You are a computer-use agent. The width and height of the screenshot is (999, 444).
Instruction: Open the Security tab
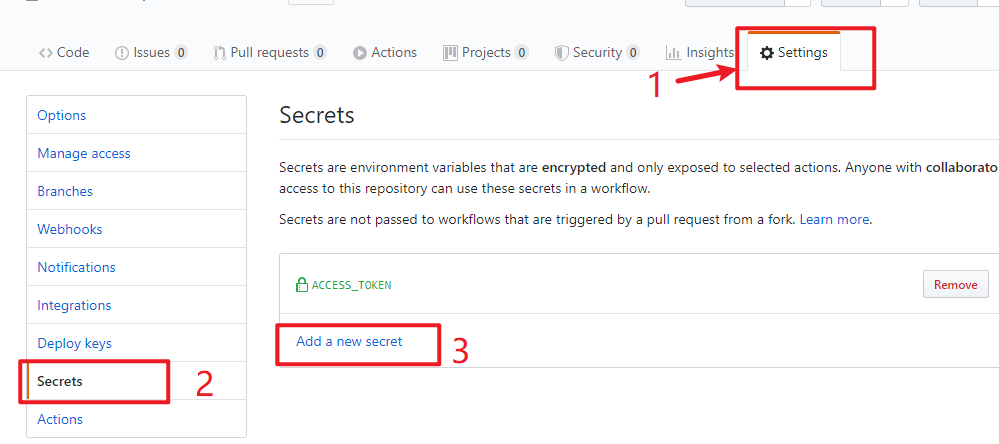click(597, 52)
